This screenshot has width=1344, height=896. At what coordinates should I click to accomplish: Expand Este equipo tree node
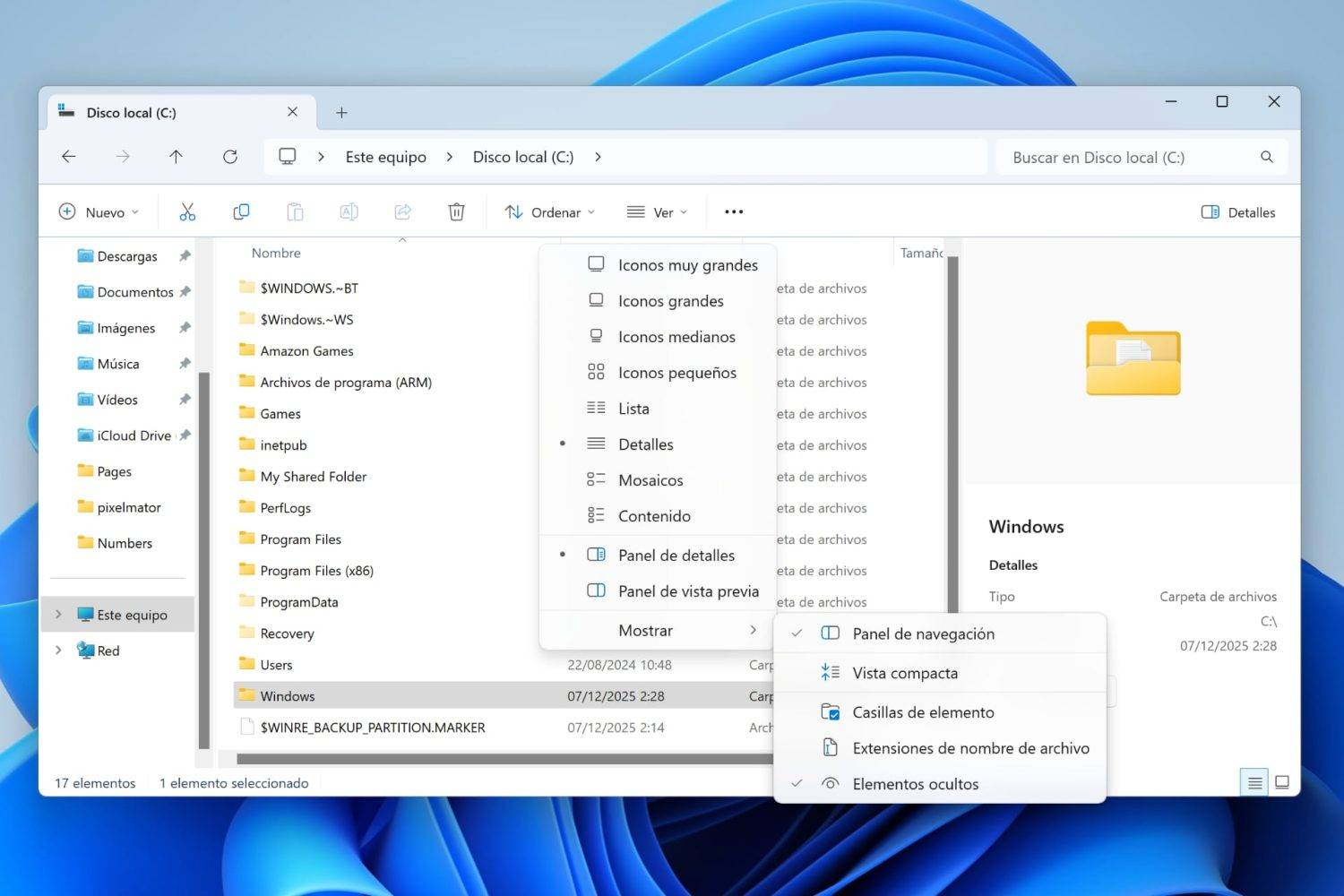click(58, 615)
